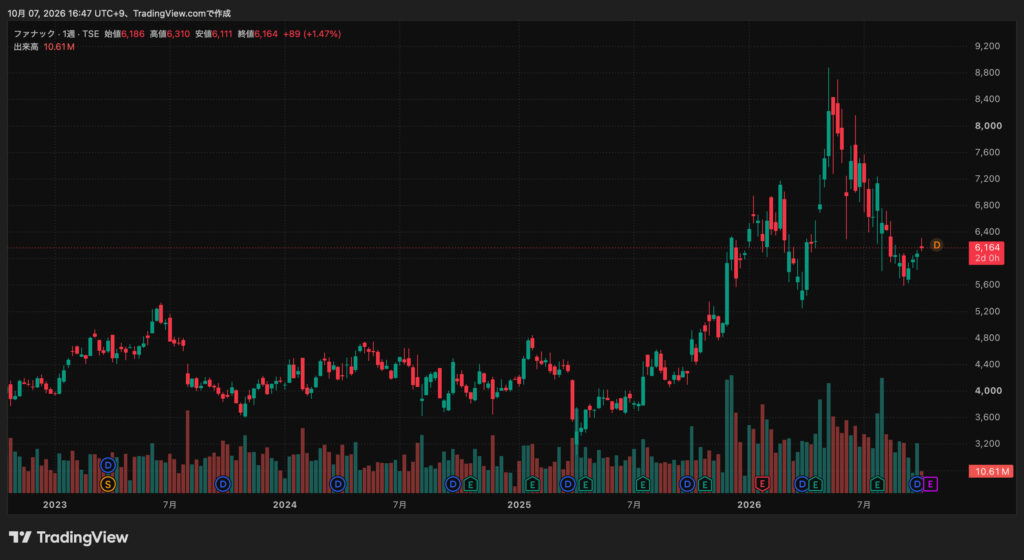The height and width of the screenshot is (560, 1024).
Task: Click the 7月 label between 2023 and 2024
Action: tap(169, 505)
